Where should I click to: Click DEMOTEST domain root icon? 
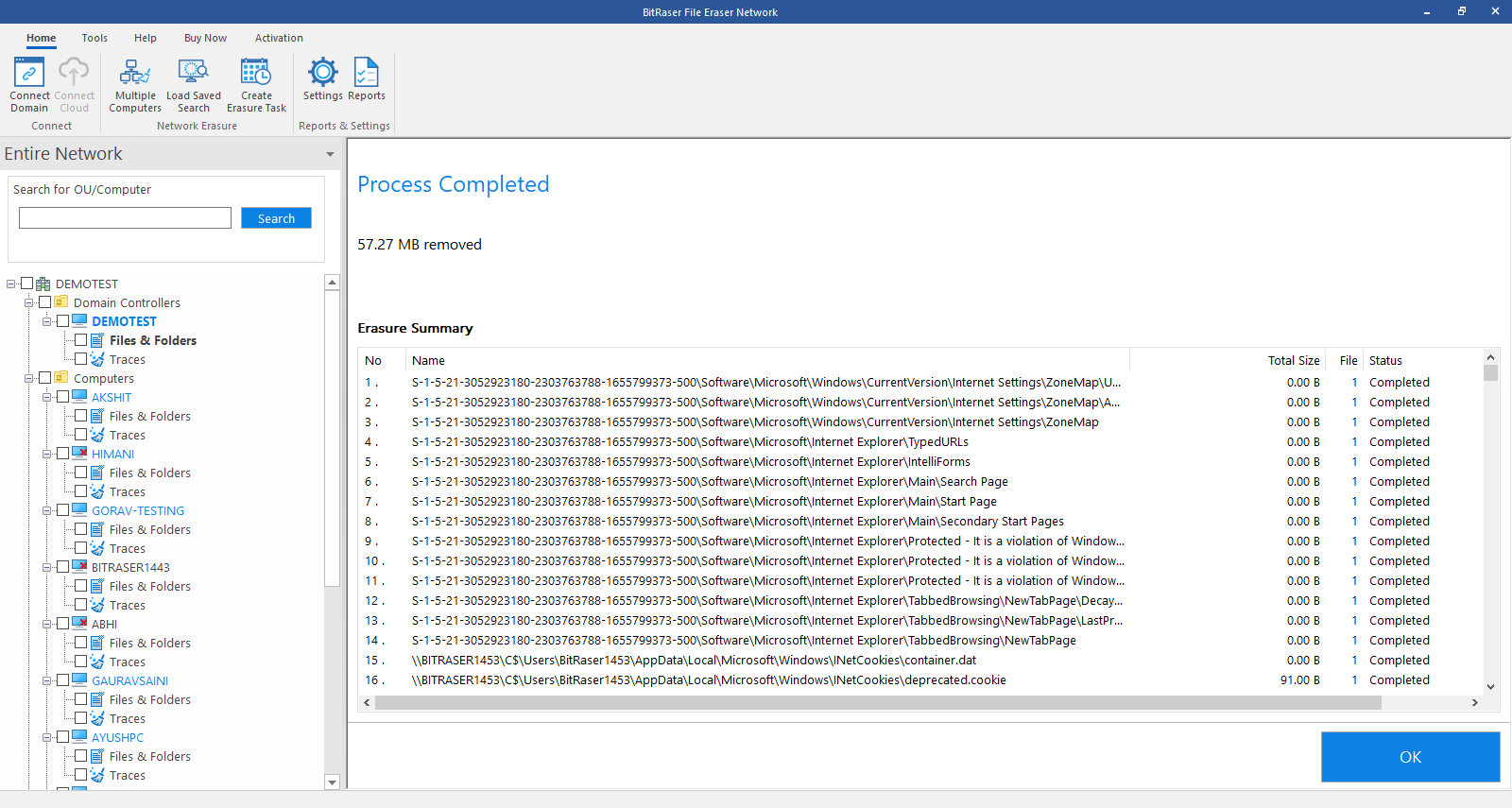(x=43, y=284)
